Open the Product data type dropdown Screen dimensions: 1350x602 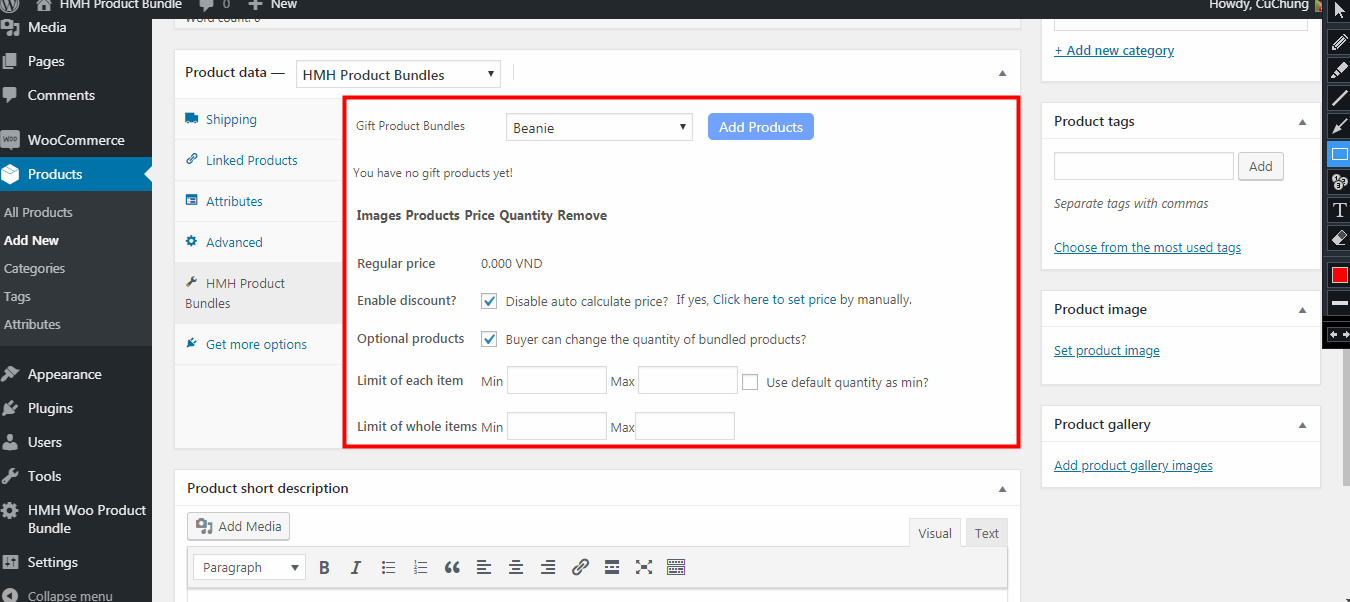pyautogui.click(x=398, y=74)
